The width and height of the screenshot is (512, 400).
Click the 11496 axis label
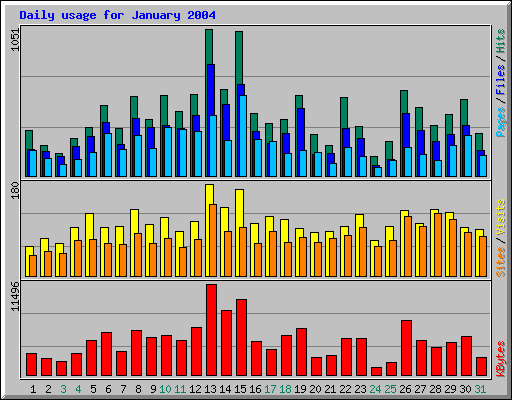15,296
